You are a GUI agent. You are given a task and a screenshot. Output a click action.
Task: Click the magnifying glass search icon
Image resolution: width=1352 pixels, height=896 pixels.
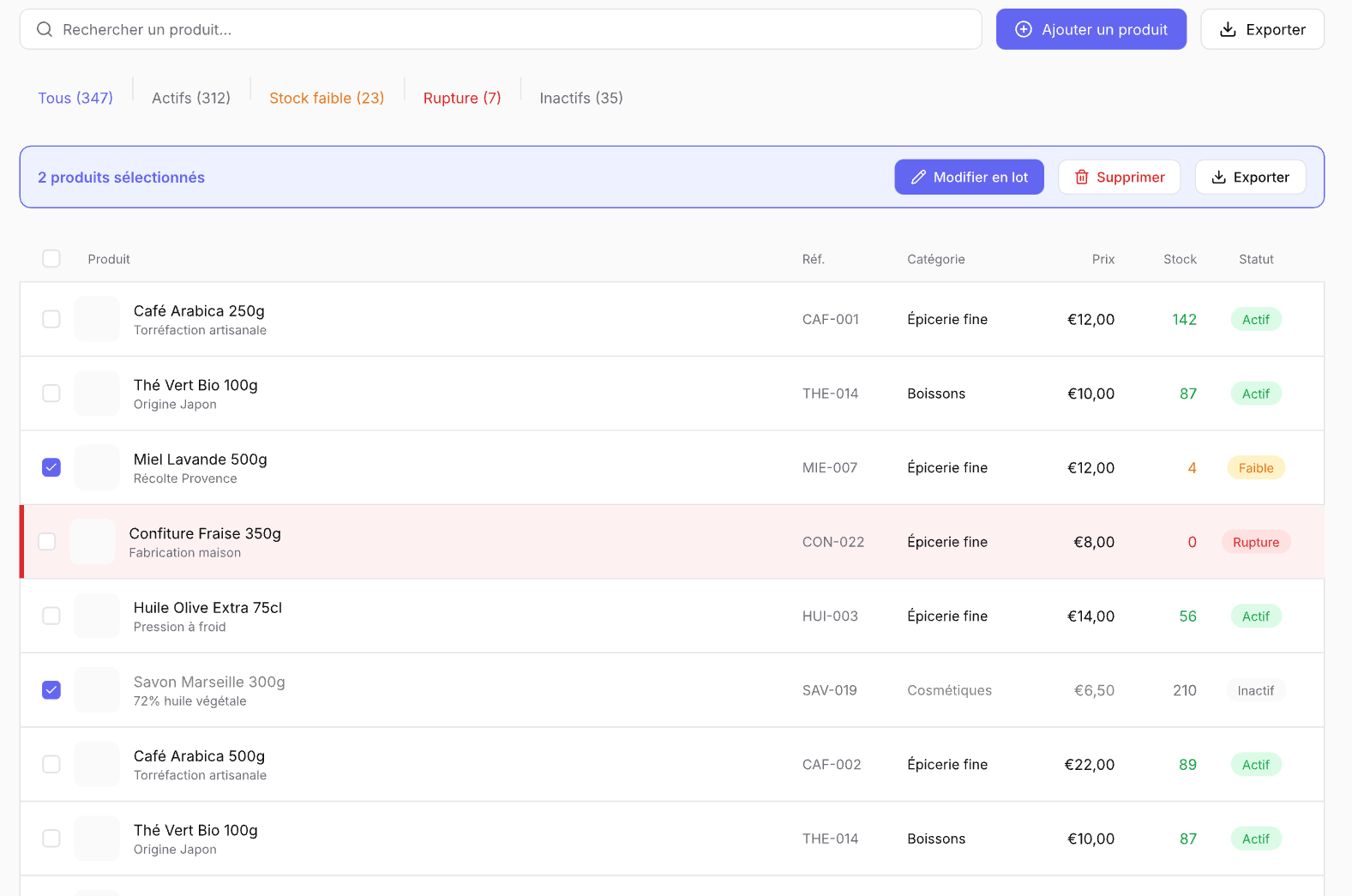pos(45,30)
